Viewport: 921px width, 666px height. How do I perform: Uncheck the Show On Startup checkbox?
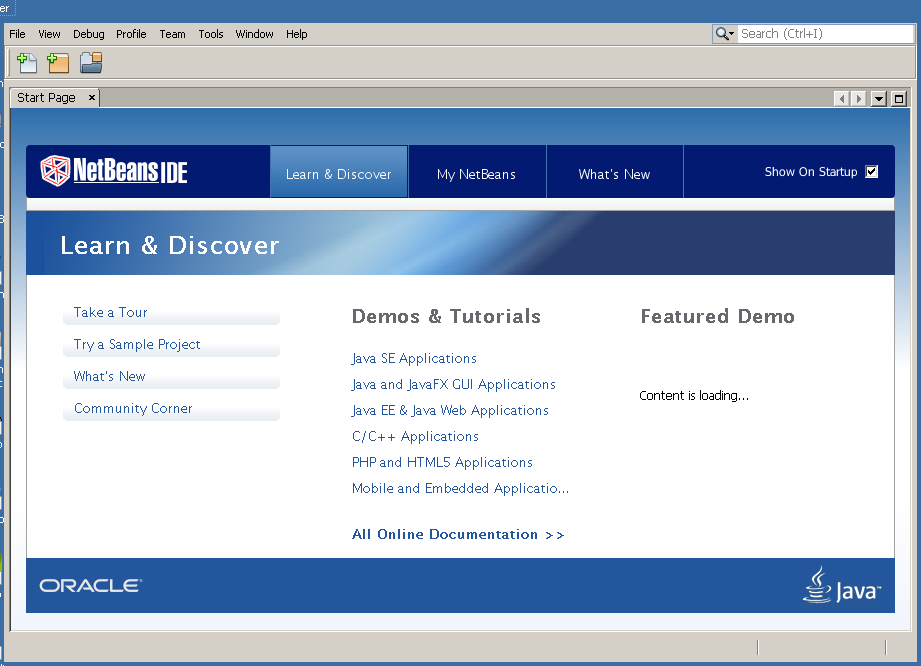coord(872,172)
